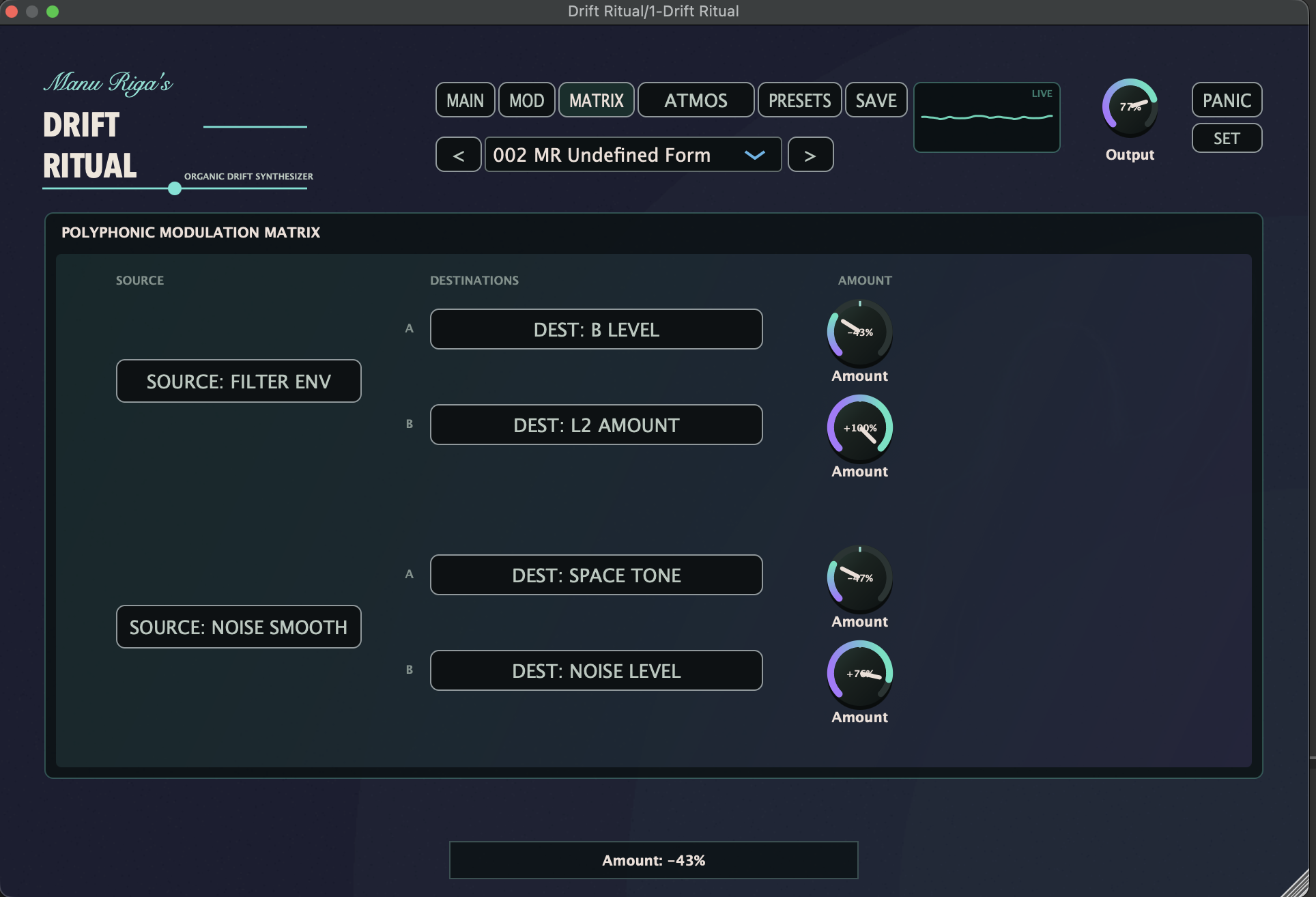Click the SET button
Screen dimensions: 1316x897
click(1227, 139)
